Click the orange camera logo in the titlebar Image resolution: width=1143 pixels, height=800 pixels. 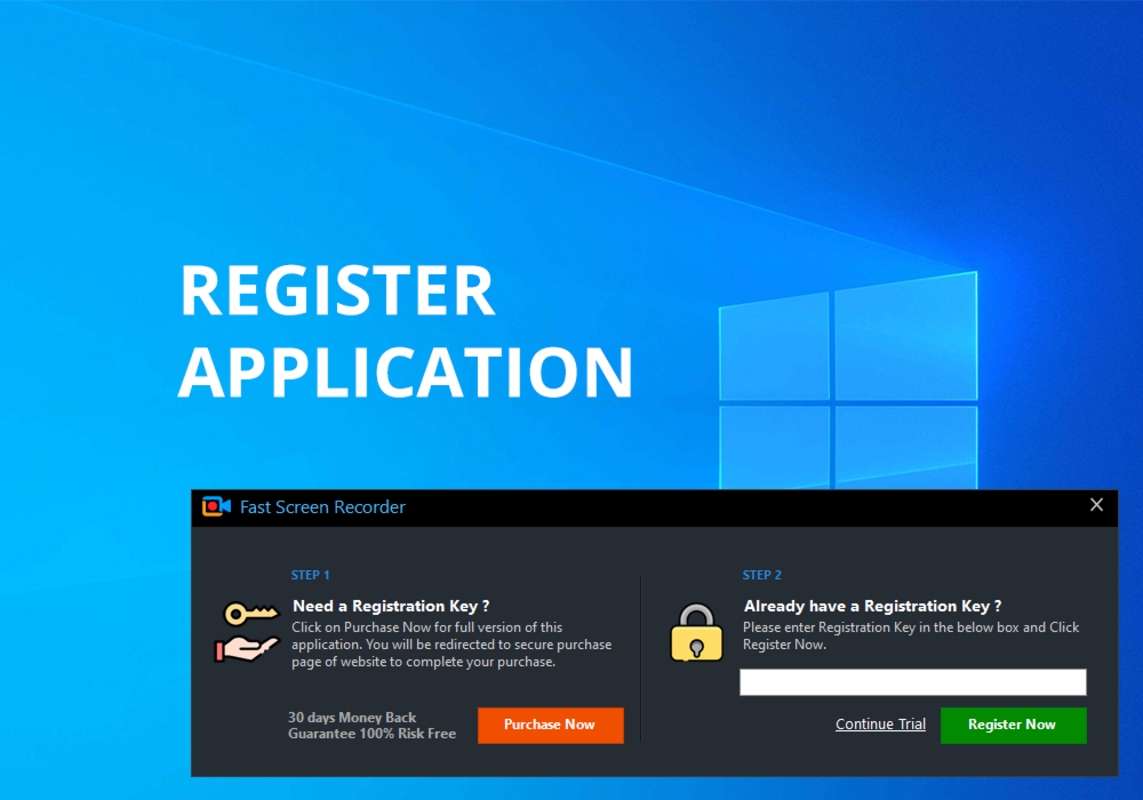(x=215, y=507)
